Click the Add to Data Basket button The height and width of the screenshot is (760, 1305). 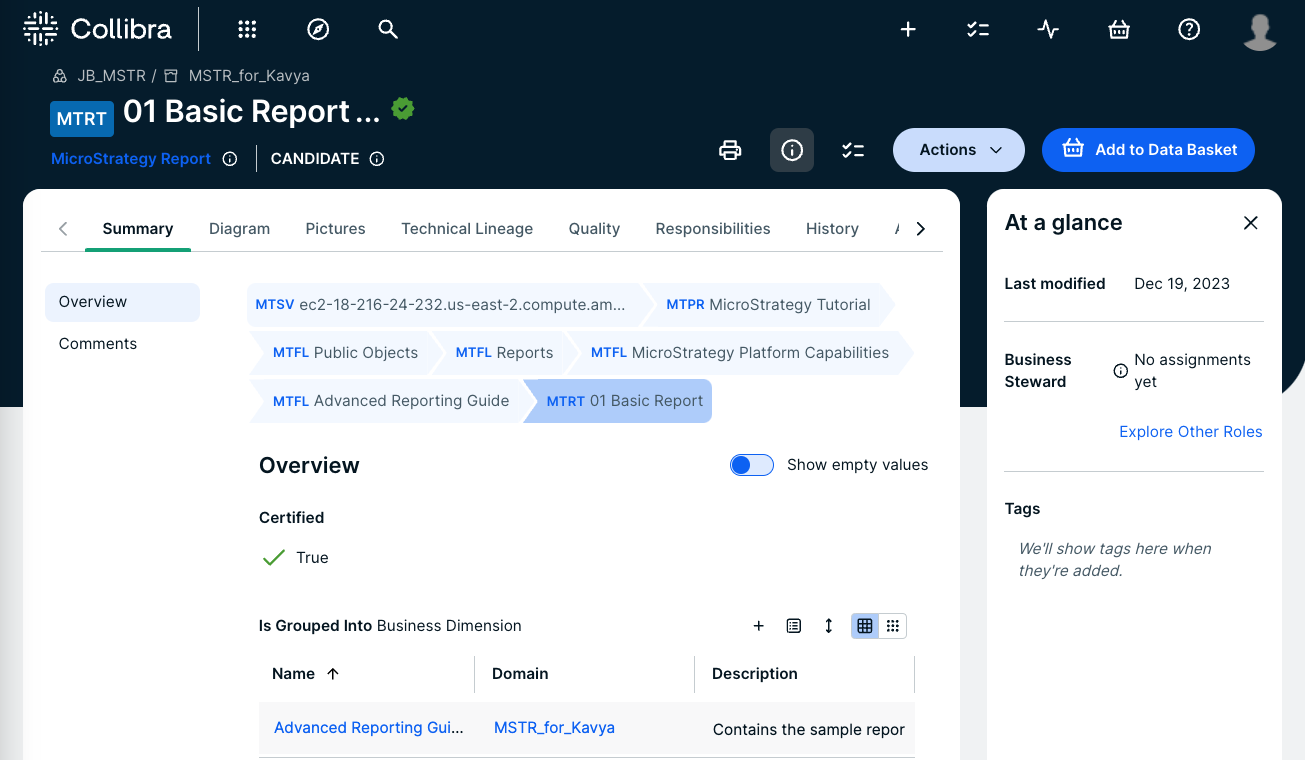(1148, 150)
